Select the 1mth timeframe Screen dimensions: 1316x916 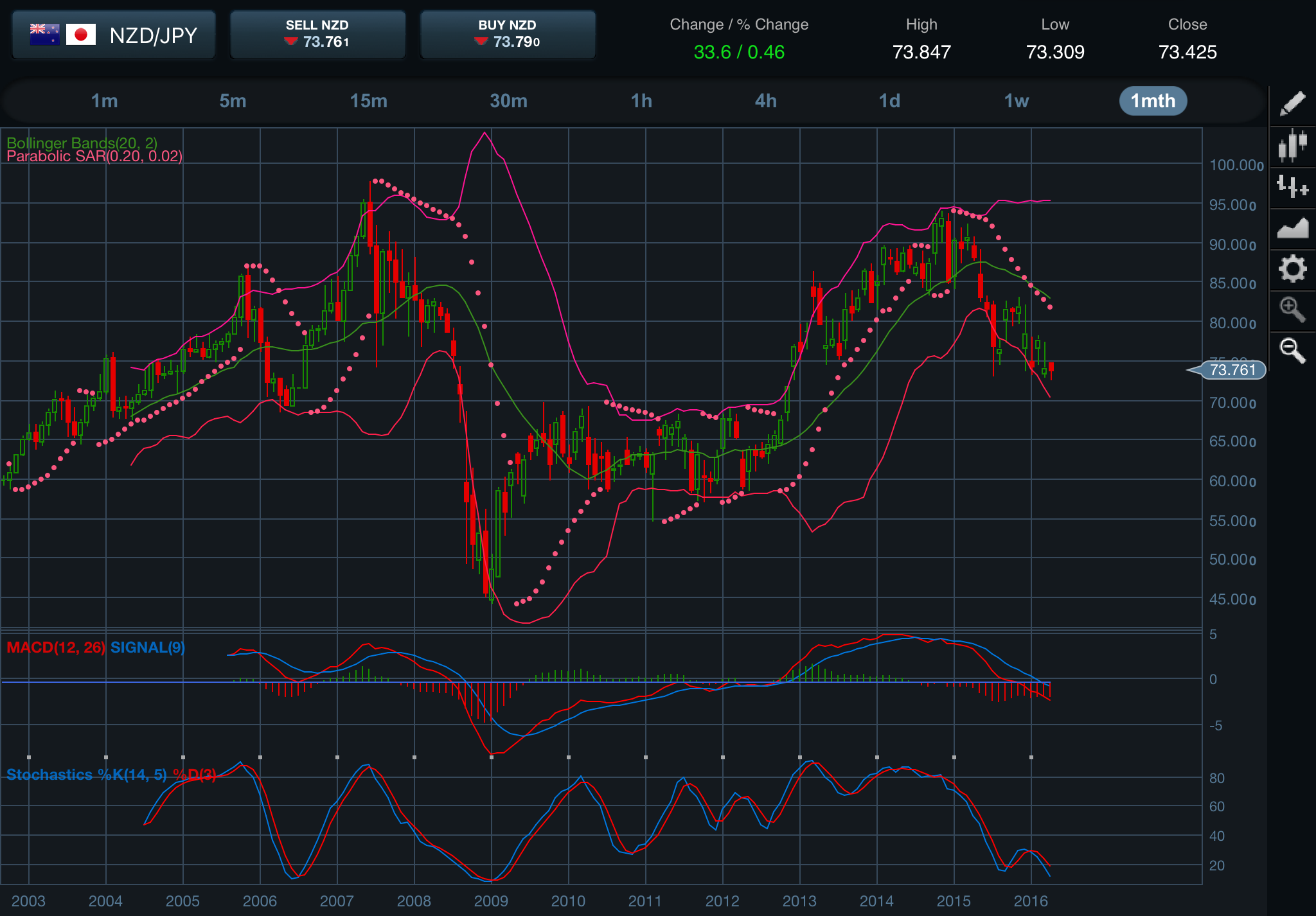pyautogui.click(x=1153, y=101)
